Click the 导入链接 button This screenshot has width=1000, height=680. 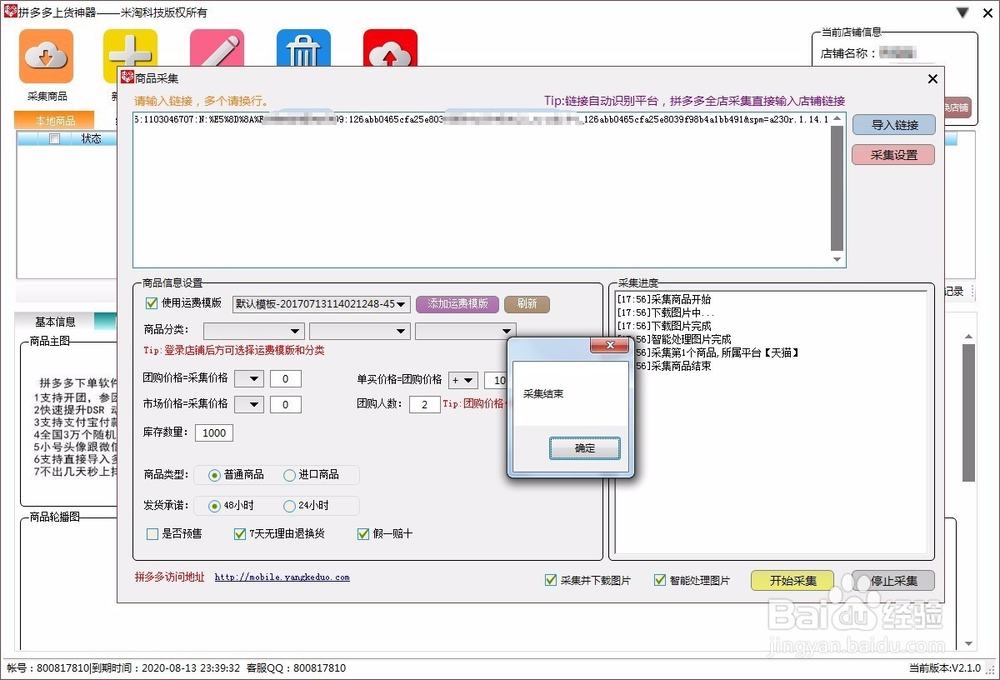[894, 125]
